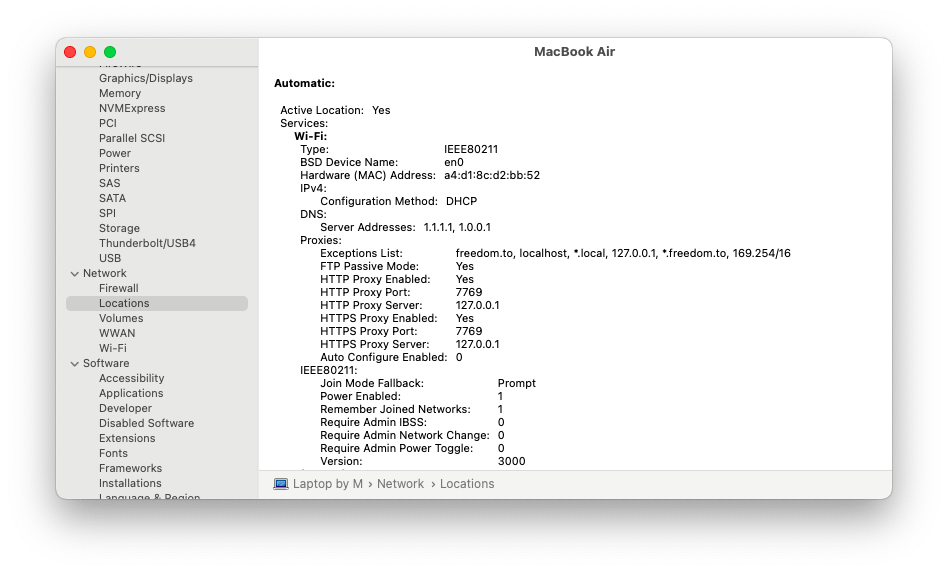Click the green zoom window button

(110, 52)
